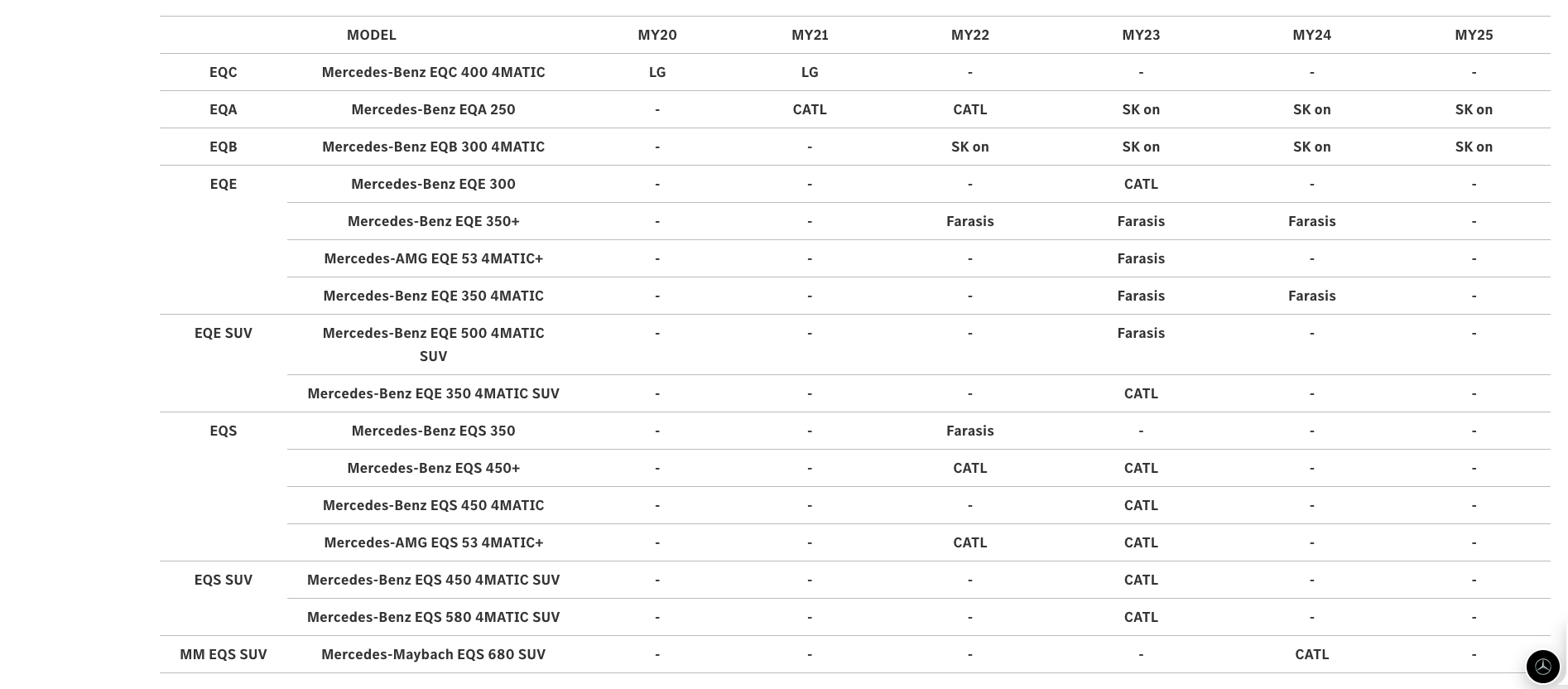Click Mercedes-Benz EQC 400 4MATIC model name

pos(434,72)
